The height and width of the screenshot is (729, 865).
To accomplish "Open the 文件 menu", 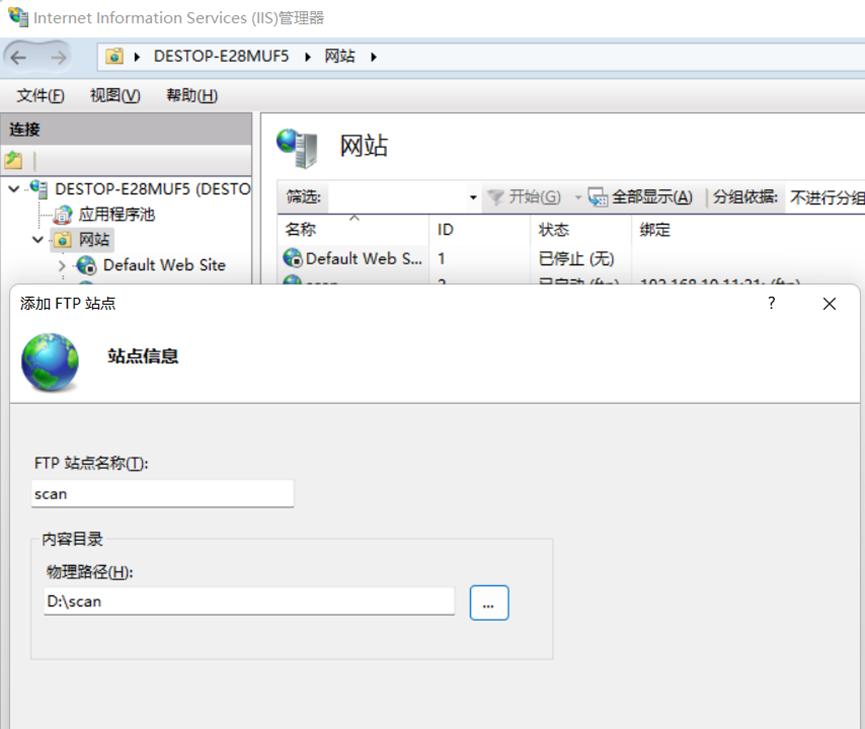I will click(x=40, y=95).
